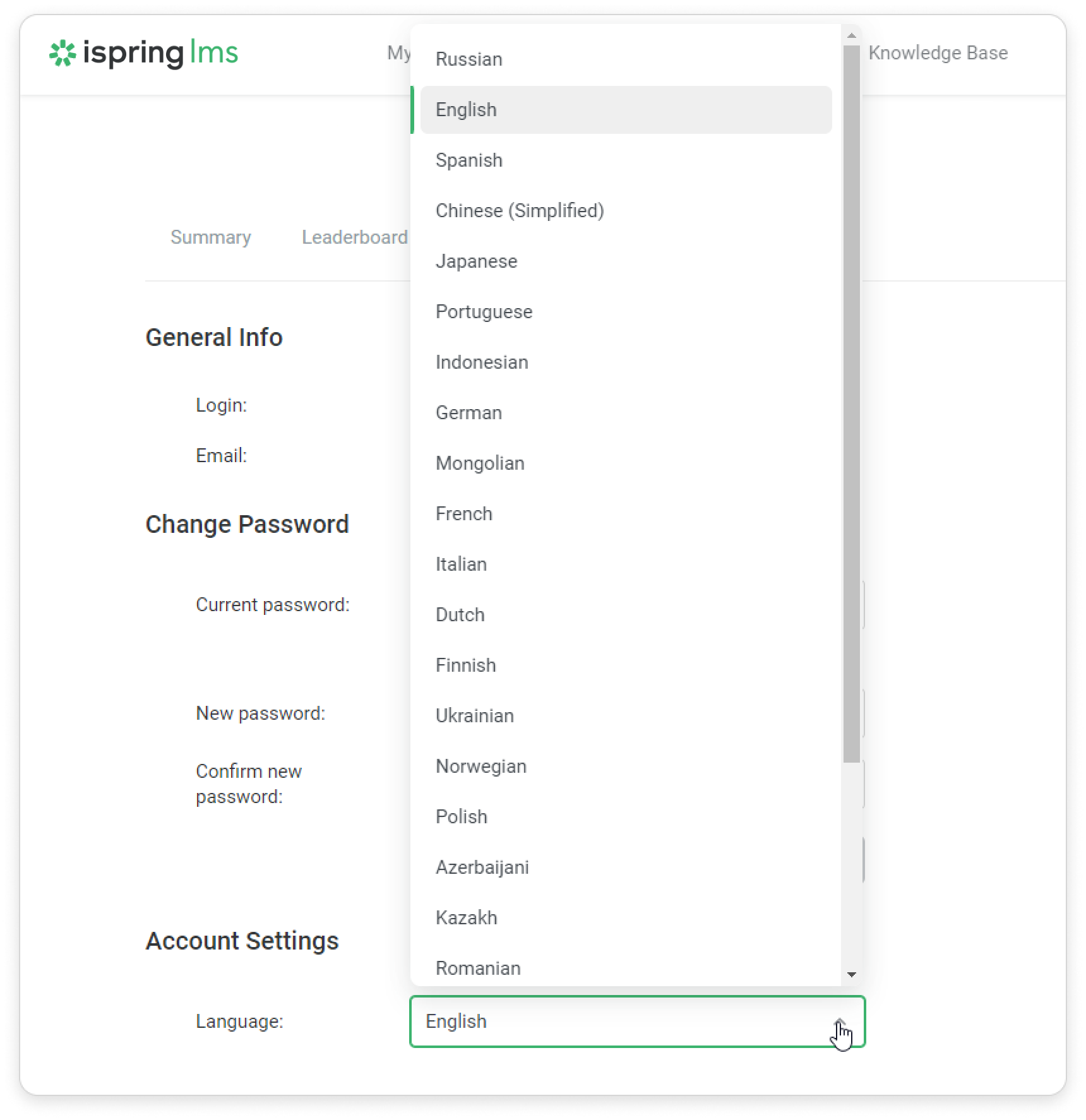Pick Ukrainian in the language list
The height and width of the screenshot is (1120, 1086).
coord(475,716)
